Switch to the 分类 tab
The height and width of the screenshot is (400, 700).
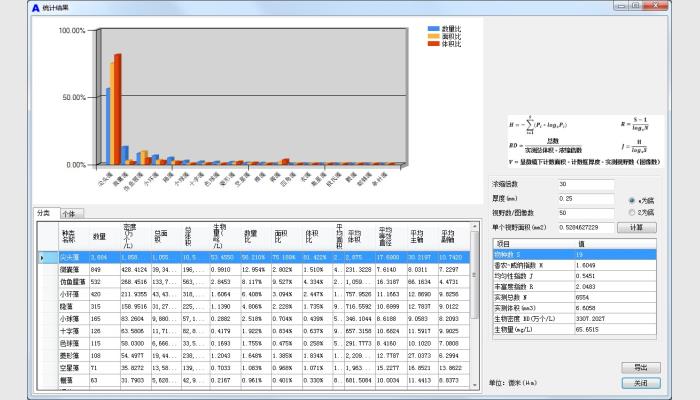pos(43,213)
